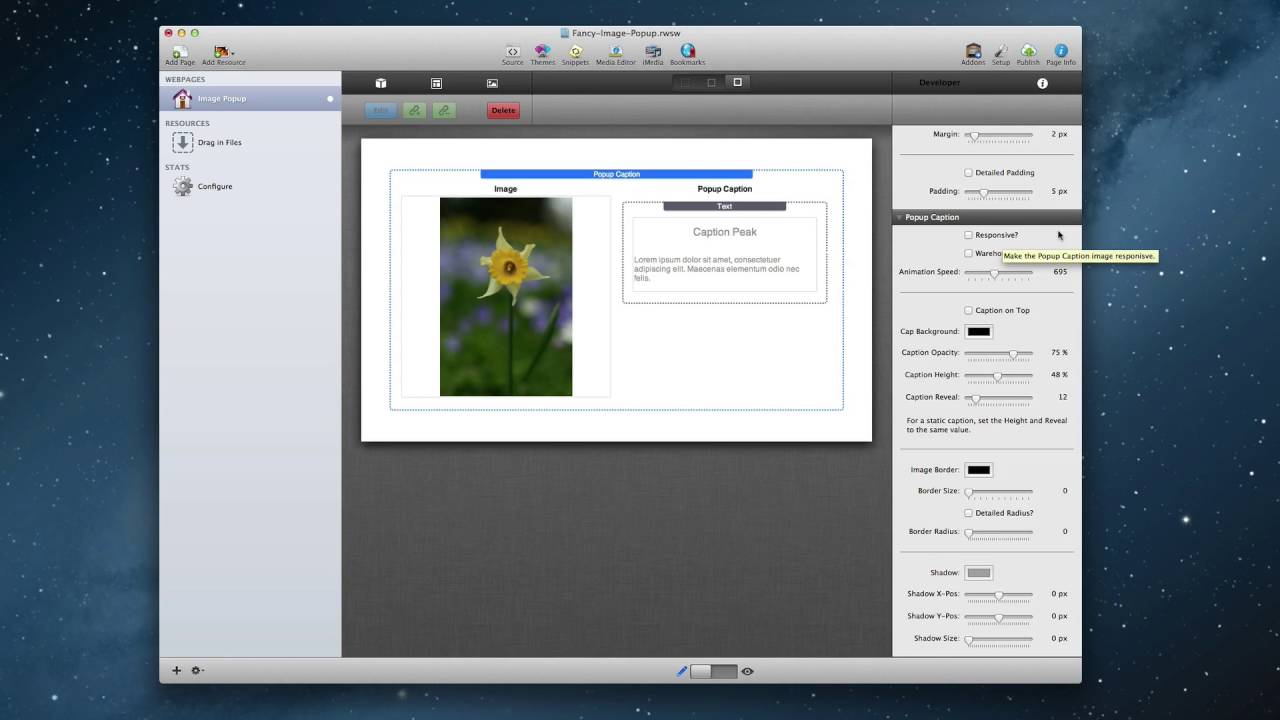This screenshot has height=720, width=1280.
Task: Open the Source view icon
Action: [x=512, y=51]
